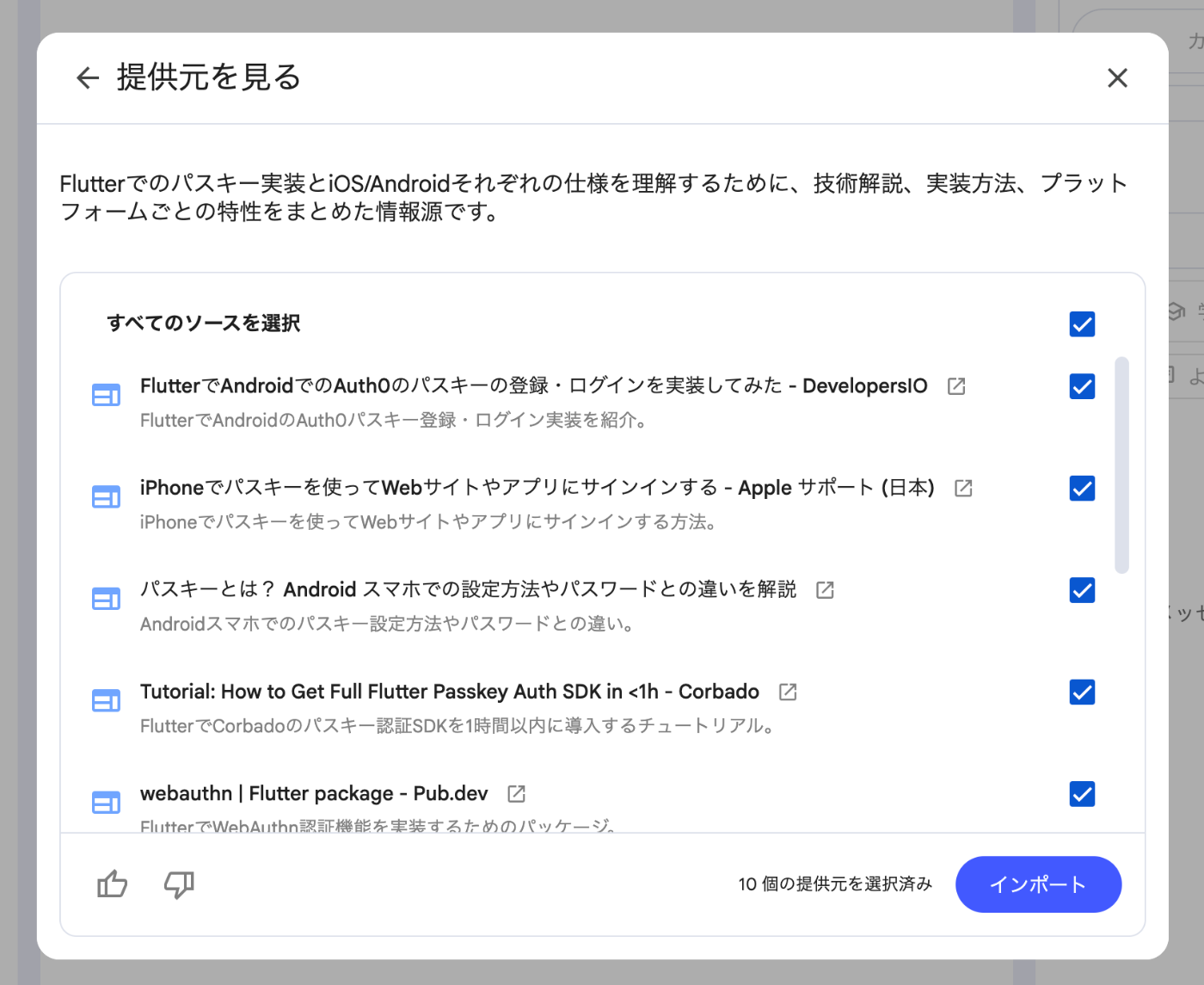
Task: Uncheck the パスキーとは Android source checkbox
Action: point(1082,590)
